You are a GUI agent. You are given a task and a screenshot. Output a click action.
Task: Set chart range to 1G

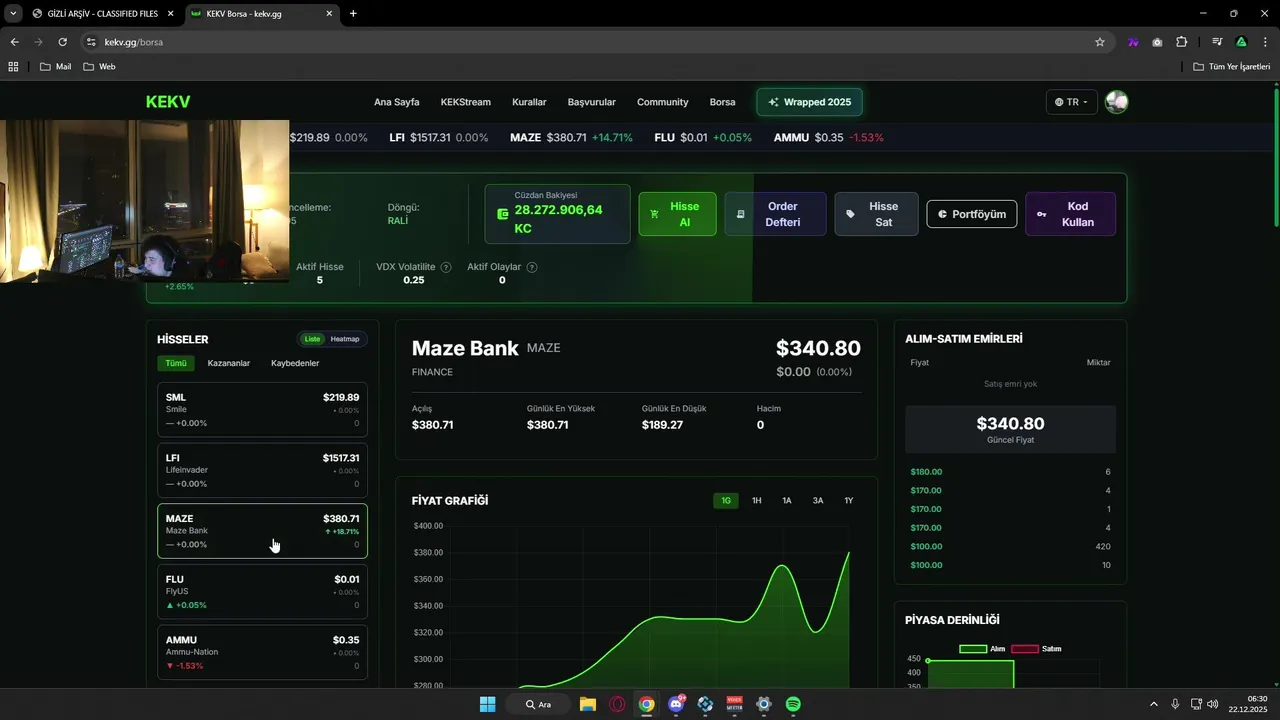(x=726, y=500)
